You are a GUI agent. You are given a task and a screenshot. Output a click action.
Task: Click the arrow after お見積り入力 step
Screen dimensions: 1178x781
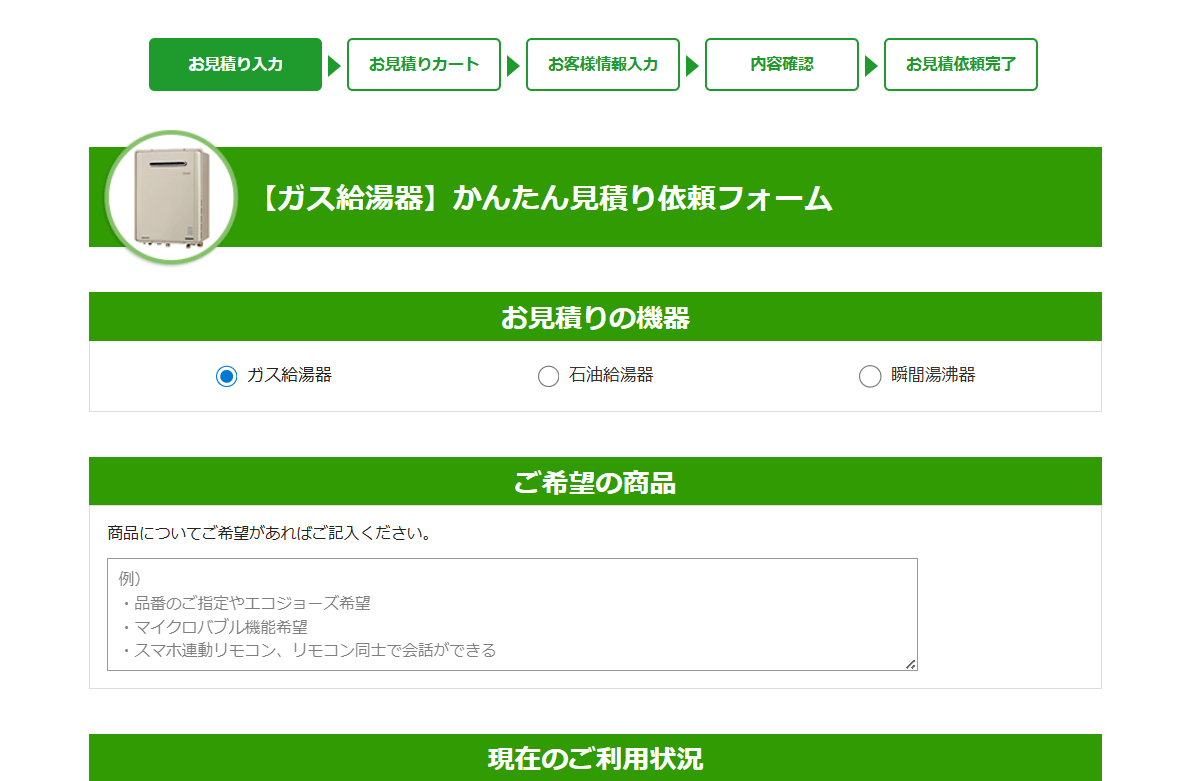tap(335, 66)
